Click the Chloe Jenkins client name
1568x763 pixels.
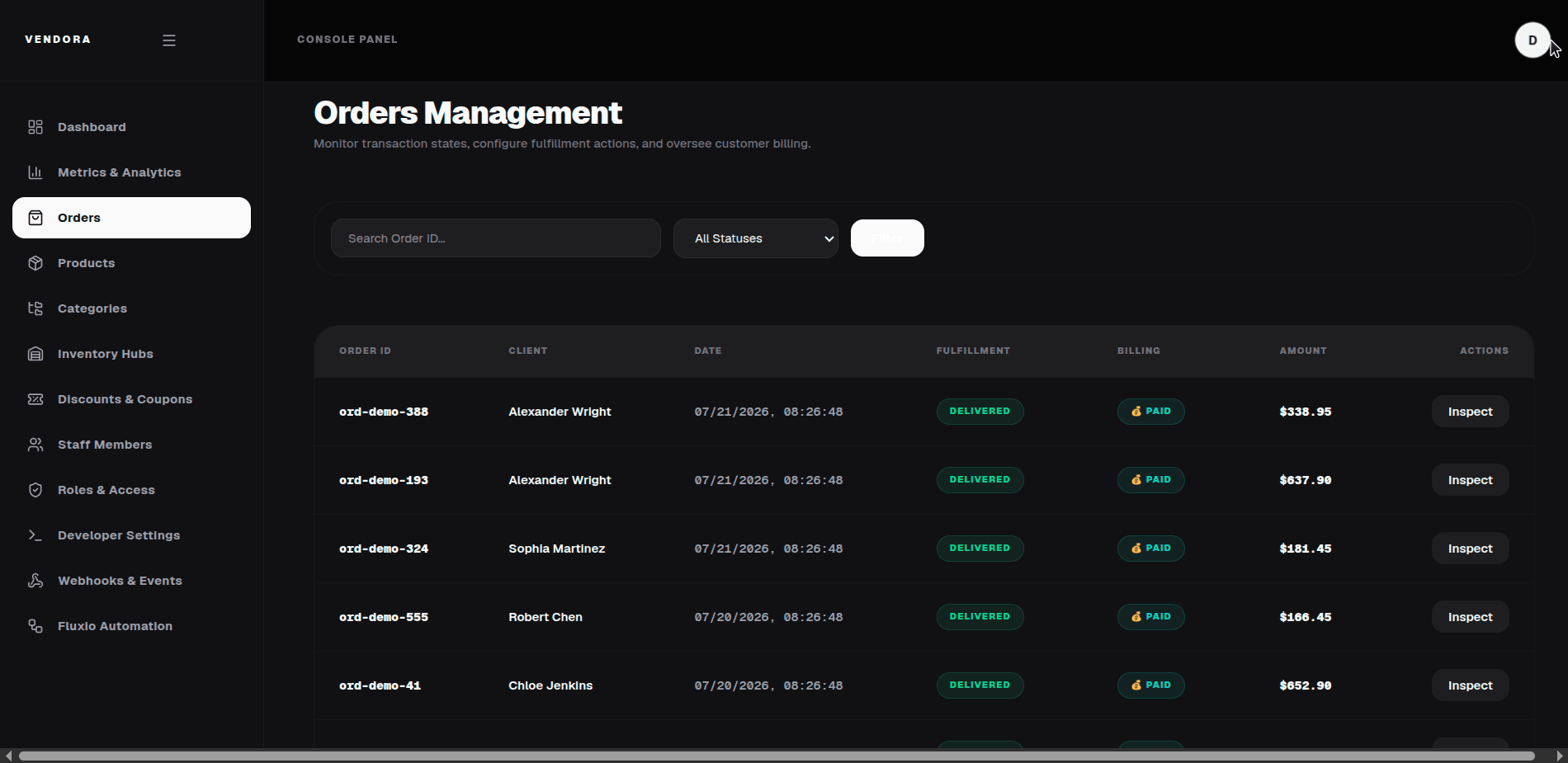pos(550,685)
